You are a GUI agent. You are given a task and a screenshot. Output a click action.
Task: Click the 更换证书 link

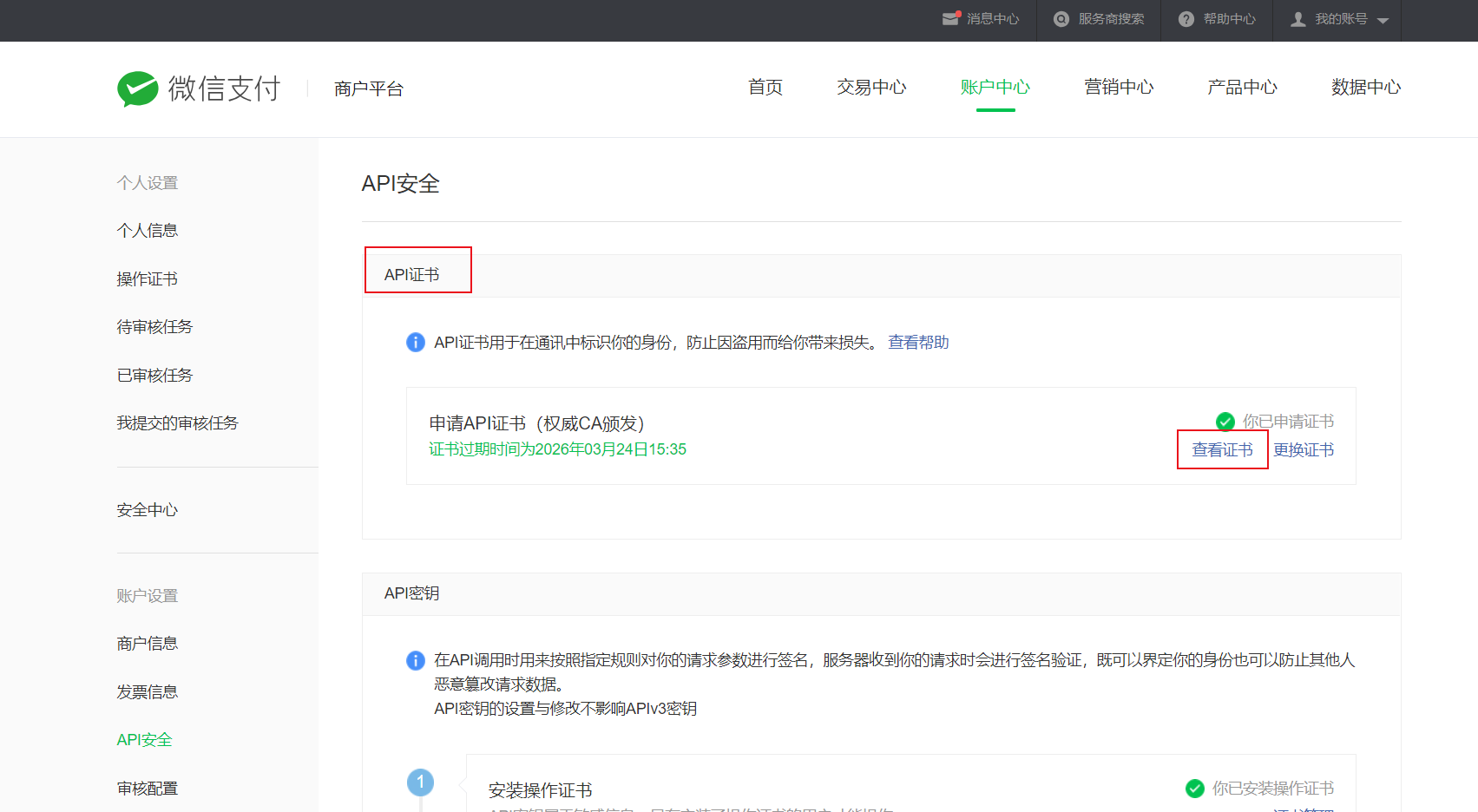click(1304, 449)
